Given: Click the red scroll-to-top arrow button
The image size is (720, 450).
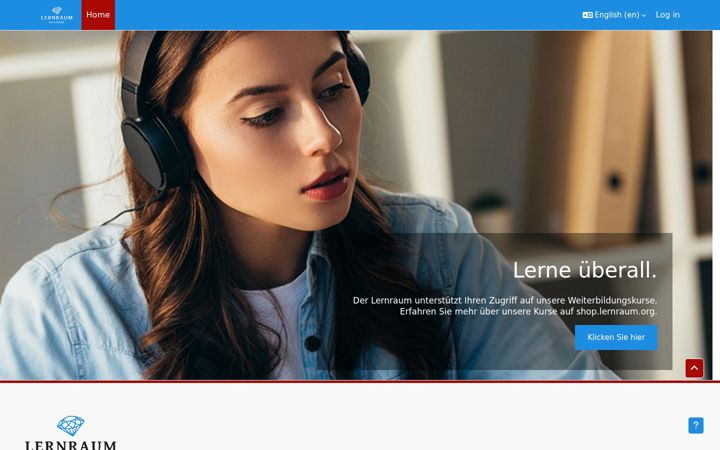Looking at the screenshot, I should (694, 368).
